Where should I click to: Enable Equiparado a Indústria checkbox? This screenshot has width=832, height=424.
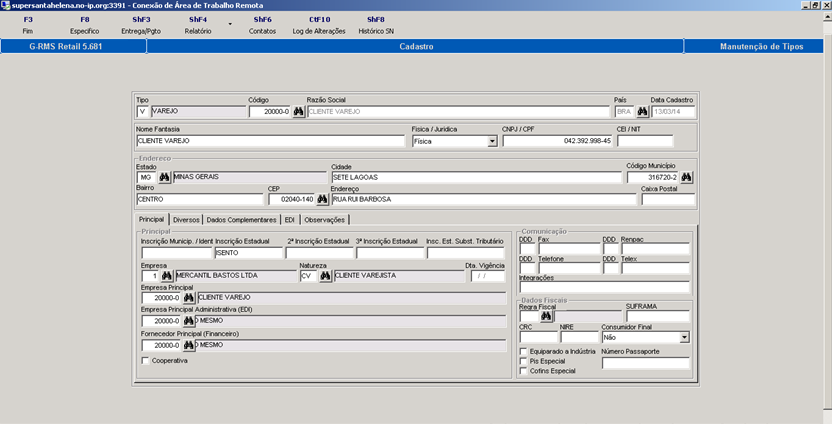[x=523, y=351]
